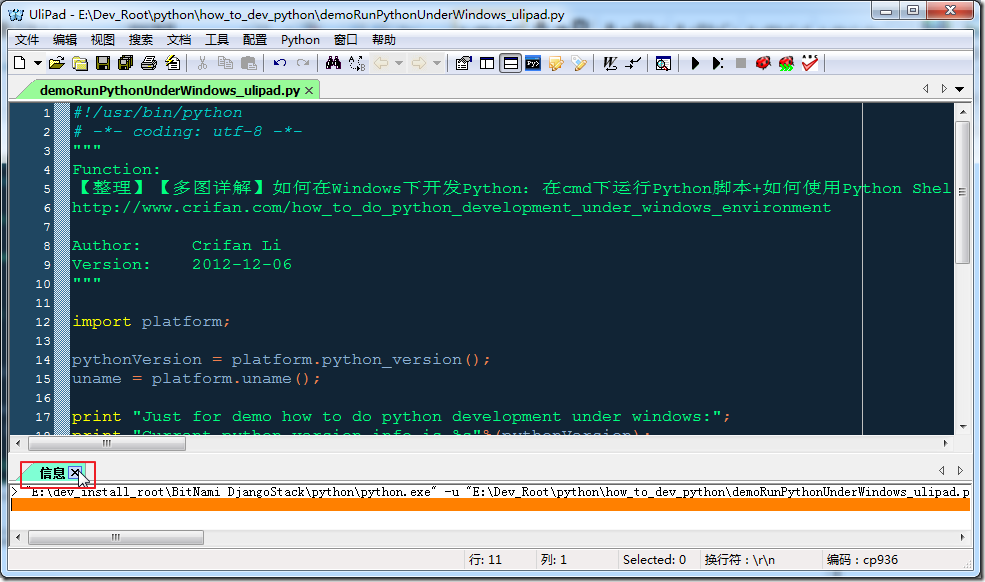Viewport: 985px width, 582px height.
Task: Click the session folders icon next to Open
Action: 80,63
